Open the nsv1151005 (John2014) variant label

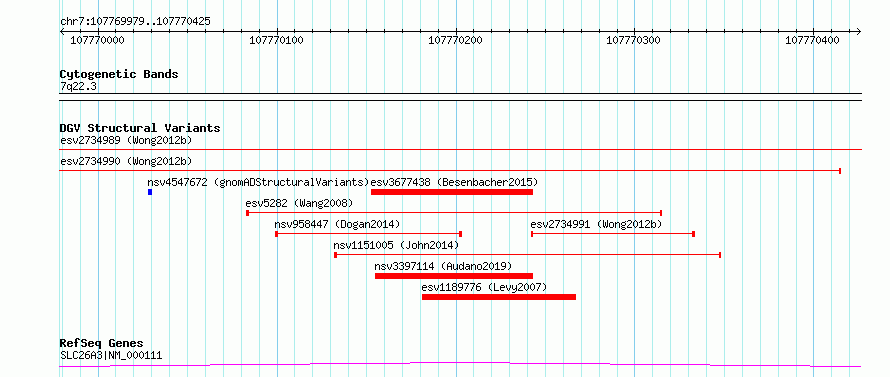click(x=396, y=245)
